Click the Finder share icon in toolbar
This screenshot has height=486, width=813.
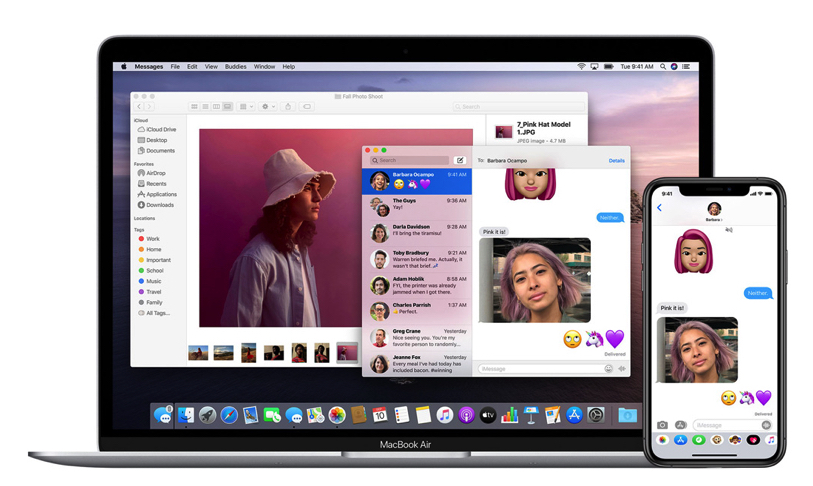tap(288, 106)
